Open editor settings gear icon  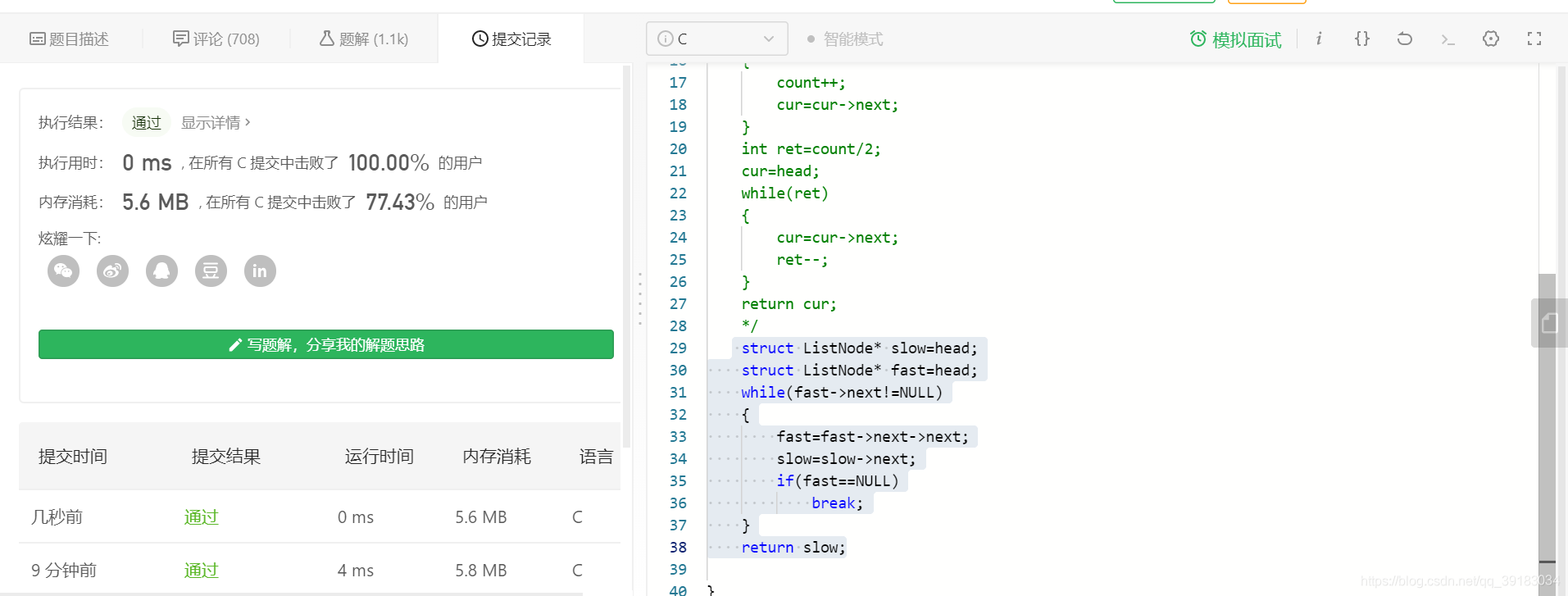click(1491, 39)
